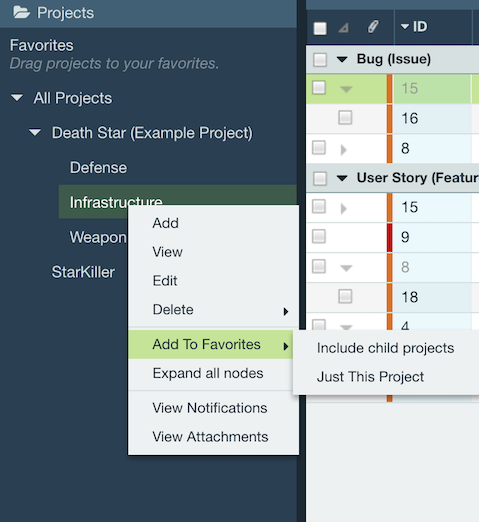
Task: Click the ID column sort arrow
Action: 405,27
